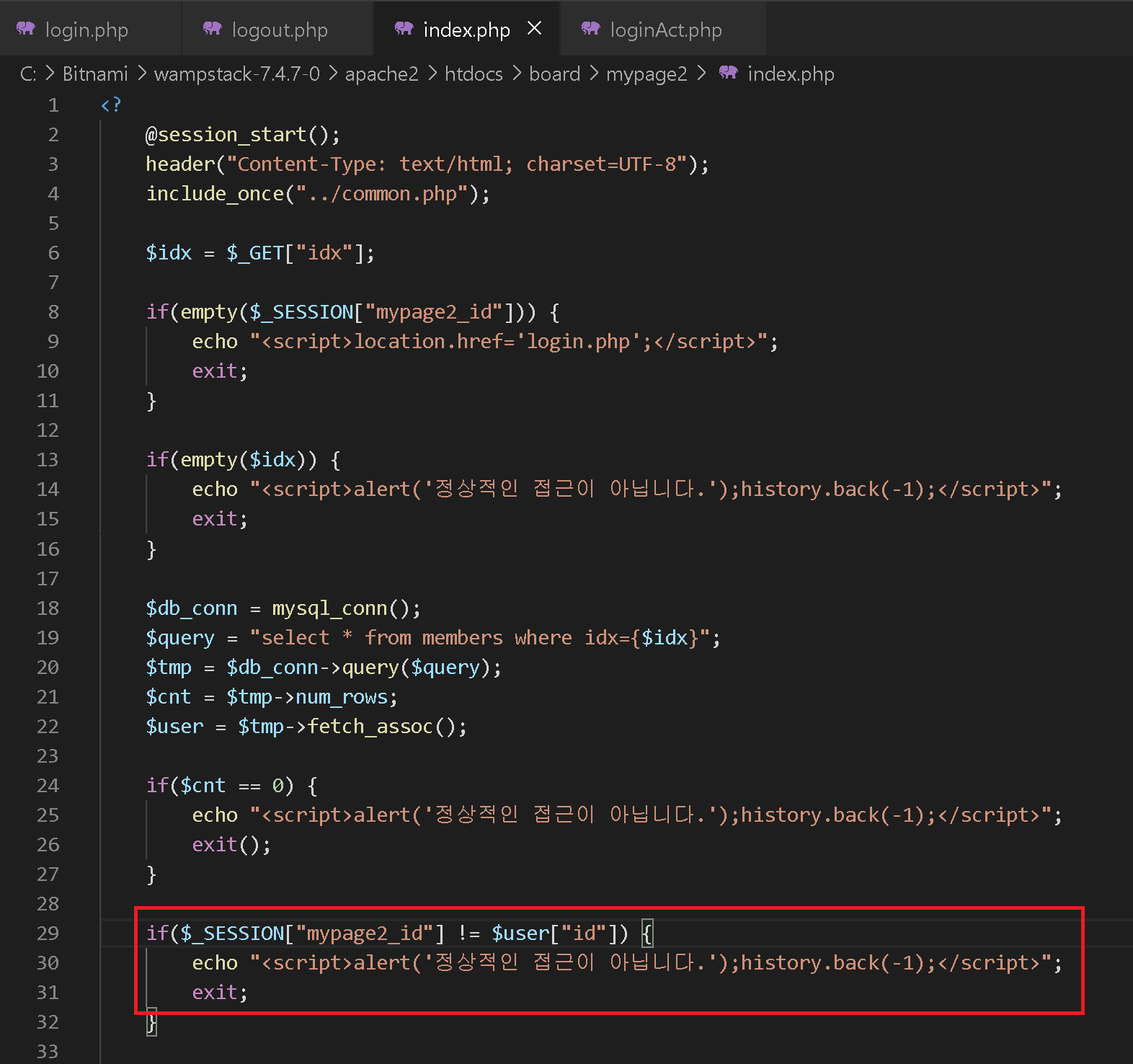The image size is (1133, 1064).
Task: Open the index.php breadcrumb segment
Action: pos(791,74)
